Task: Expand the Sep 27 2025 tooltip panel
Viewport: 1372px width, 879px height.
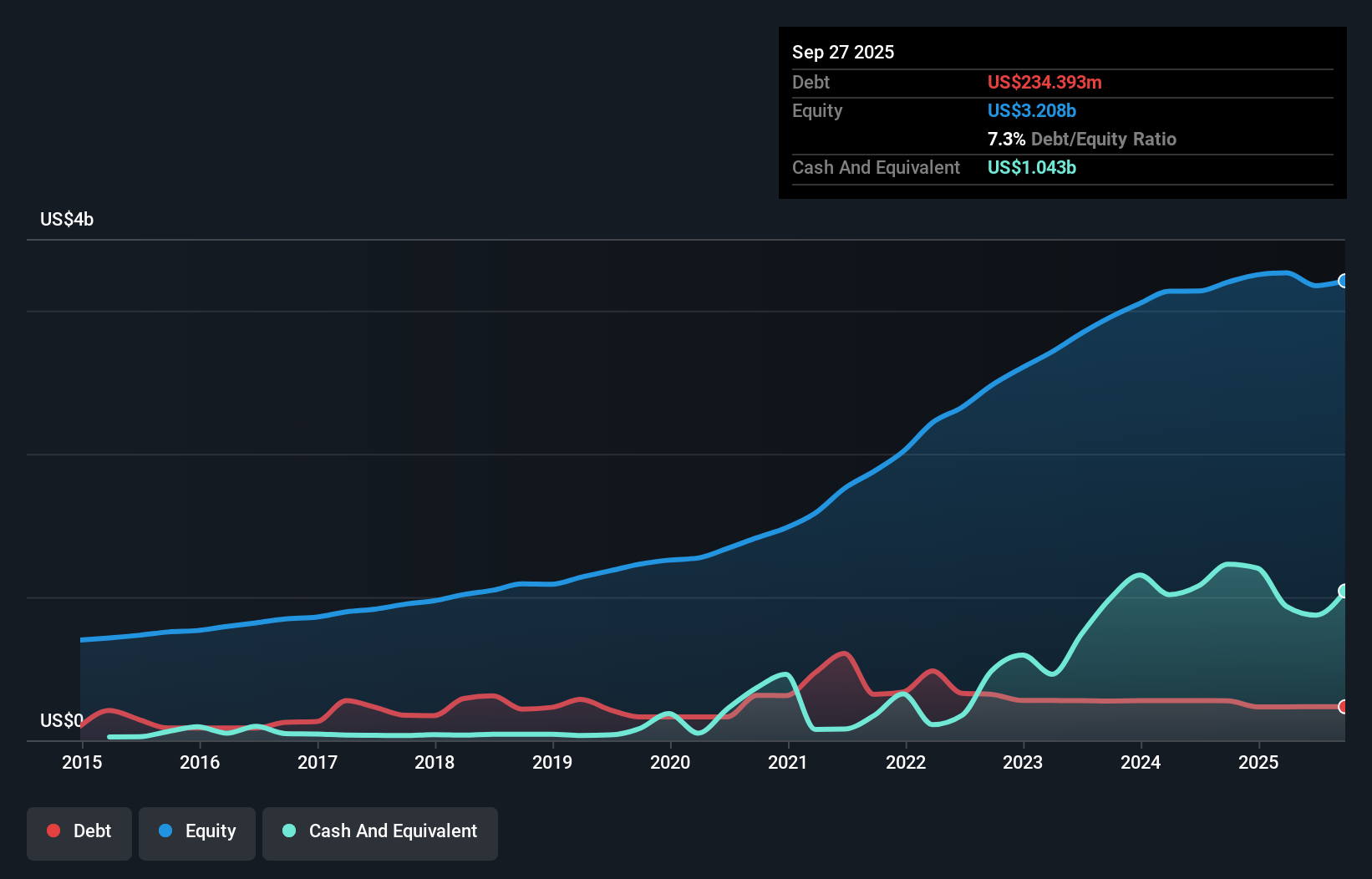Action: click(843, 52)
